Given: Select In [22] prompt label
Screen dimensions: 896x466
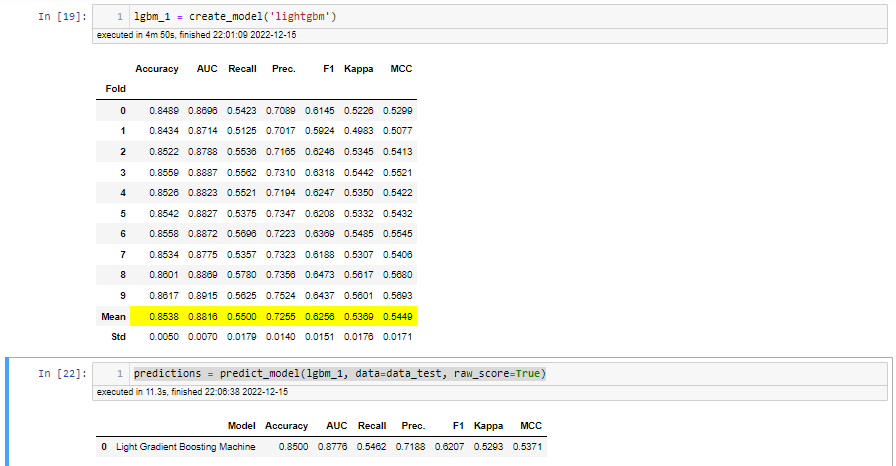Looking at the screenshot, I should point(62,373).
